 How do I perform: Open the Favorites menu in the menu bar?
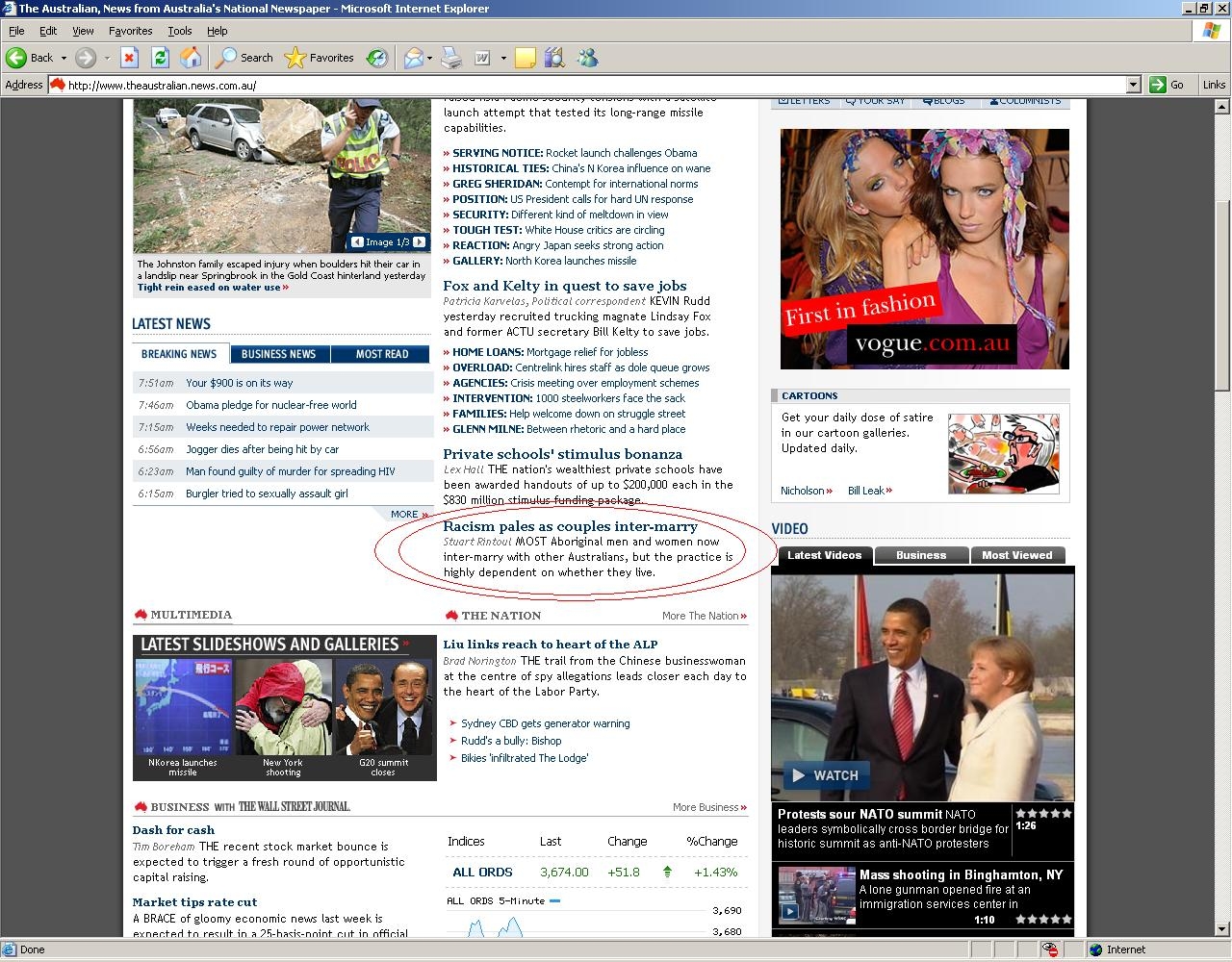130,31
